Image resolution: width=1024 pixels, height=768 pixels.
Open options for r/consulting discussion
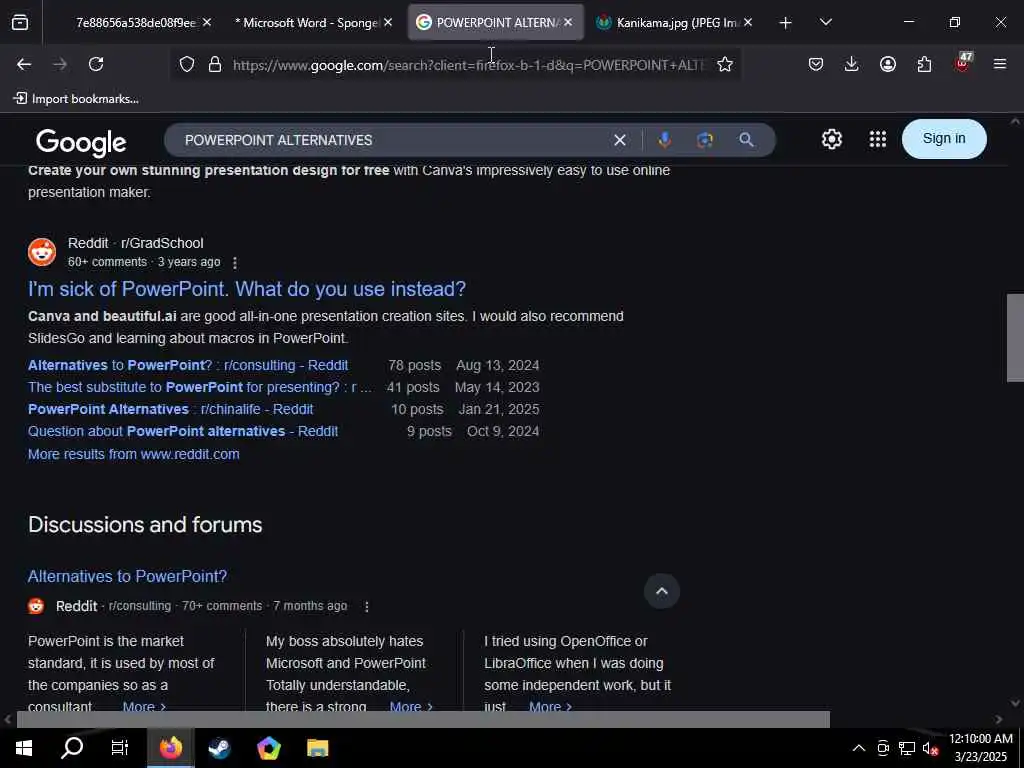coord(367,607)
